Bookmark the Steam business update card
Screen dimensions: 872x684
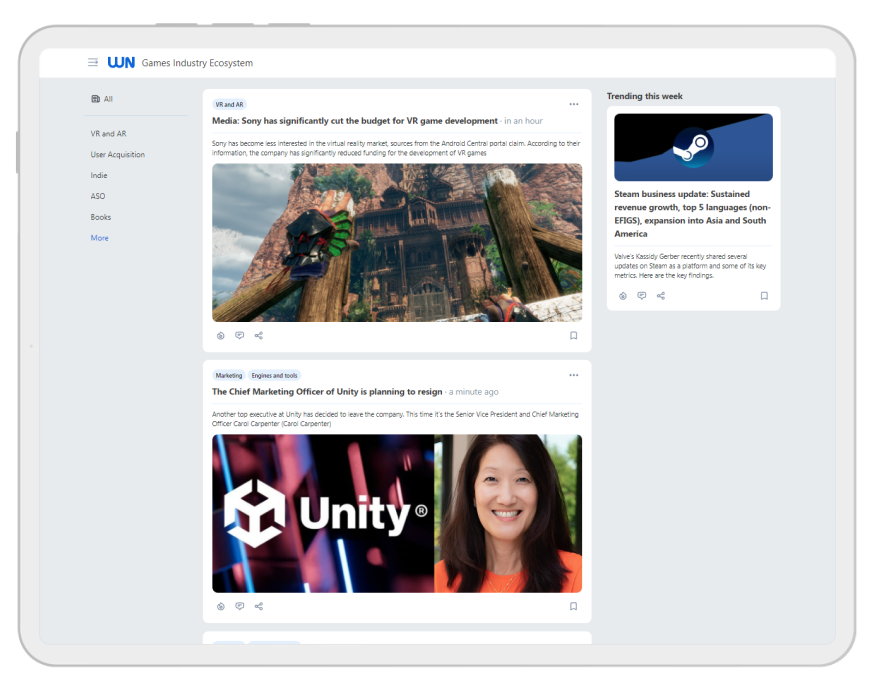[764, 296]
